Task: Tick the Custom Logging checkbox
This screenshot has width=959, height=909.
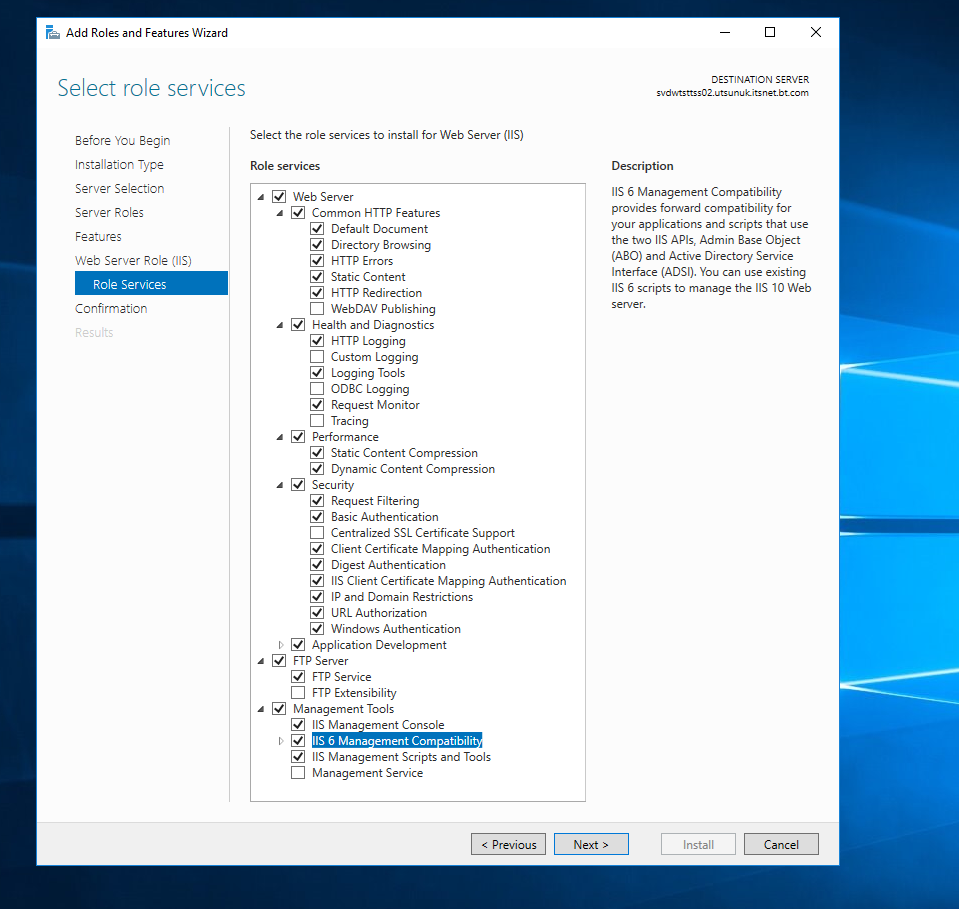Action: [x=317, y=357]
